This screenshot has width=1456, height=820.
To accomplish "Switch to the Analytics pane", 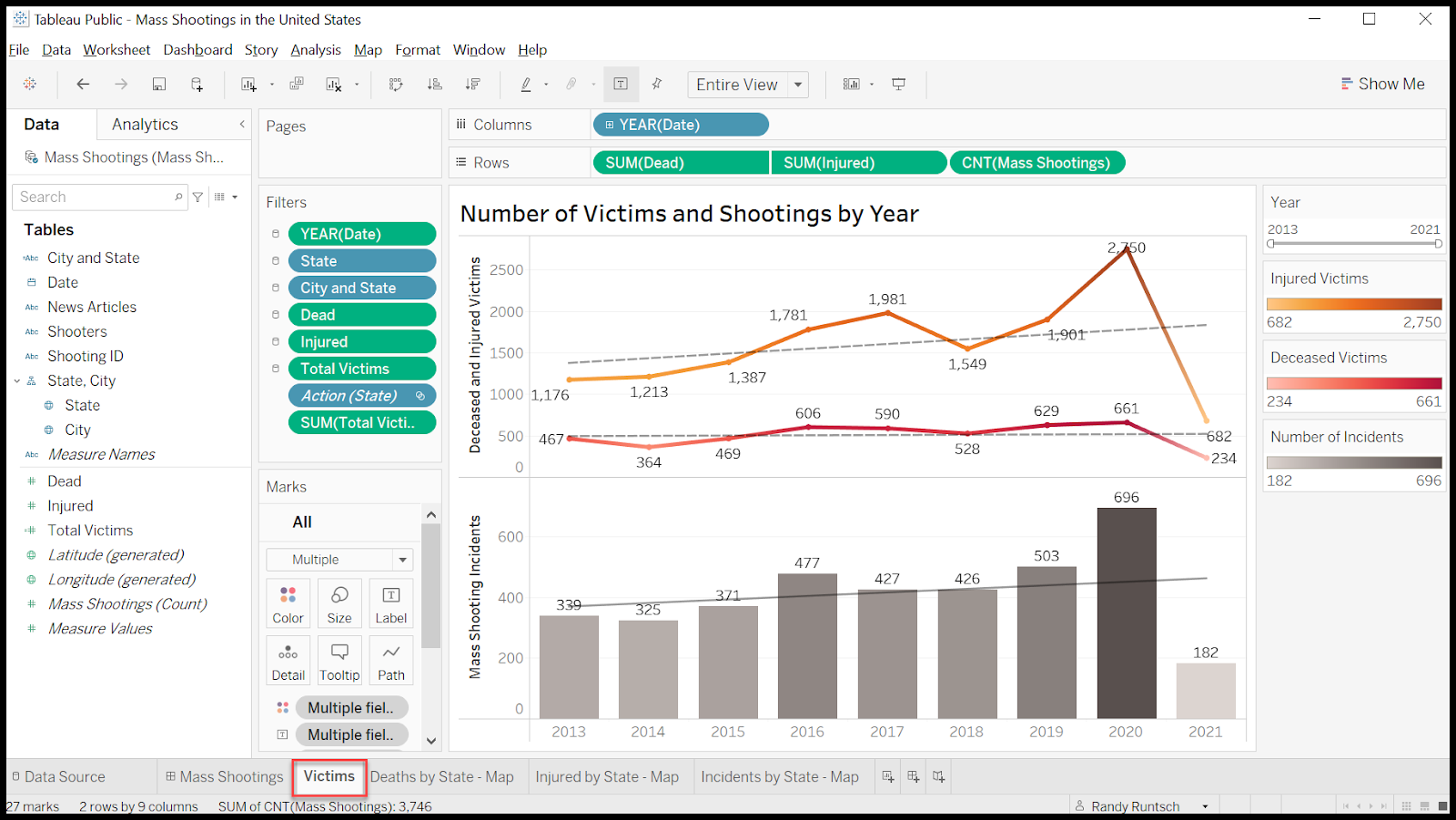I will [x=145, y=124].
